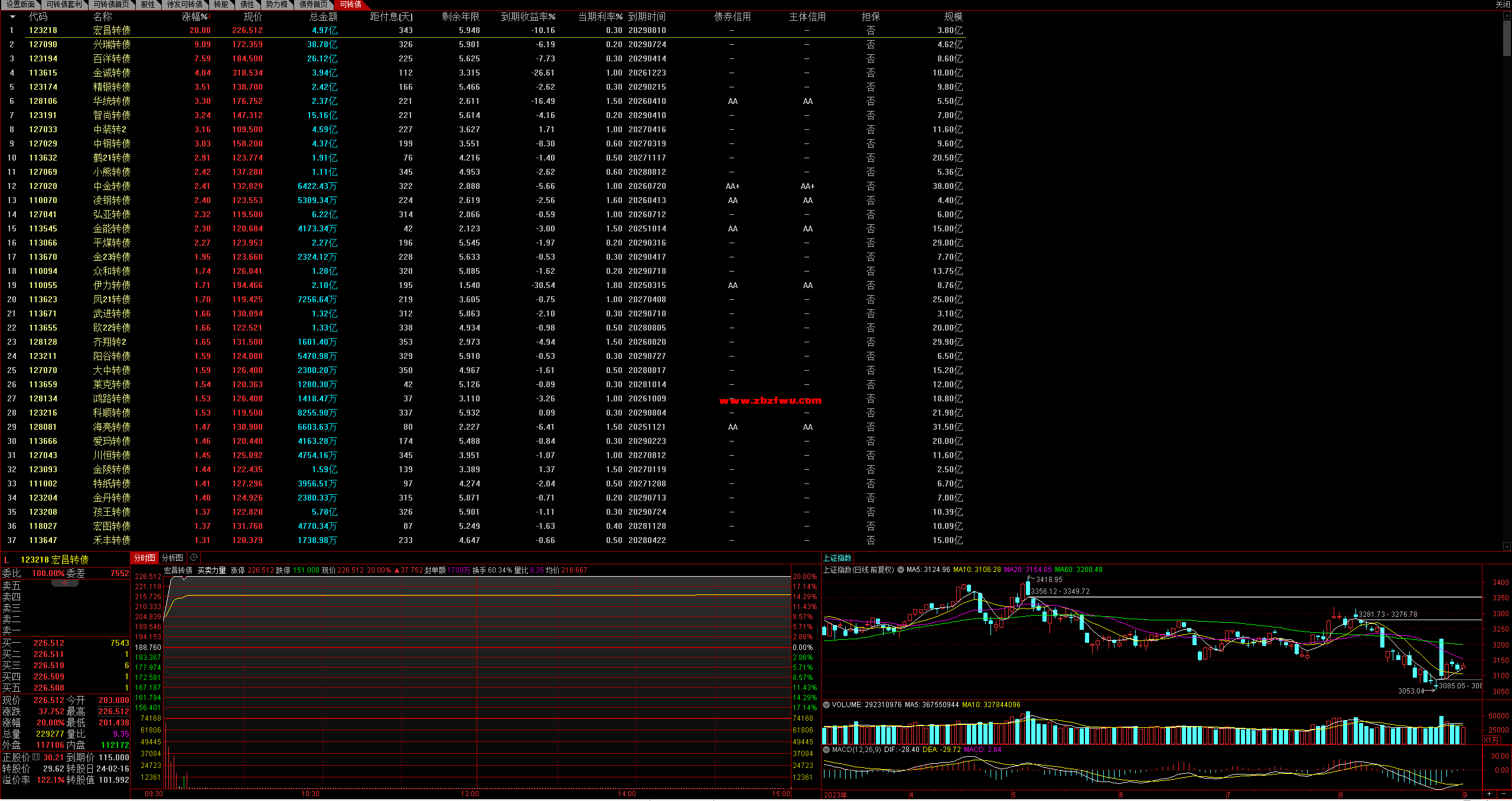
Task: Sort table by 涨幅% column header
Action: 195,17
